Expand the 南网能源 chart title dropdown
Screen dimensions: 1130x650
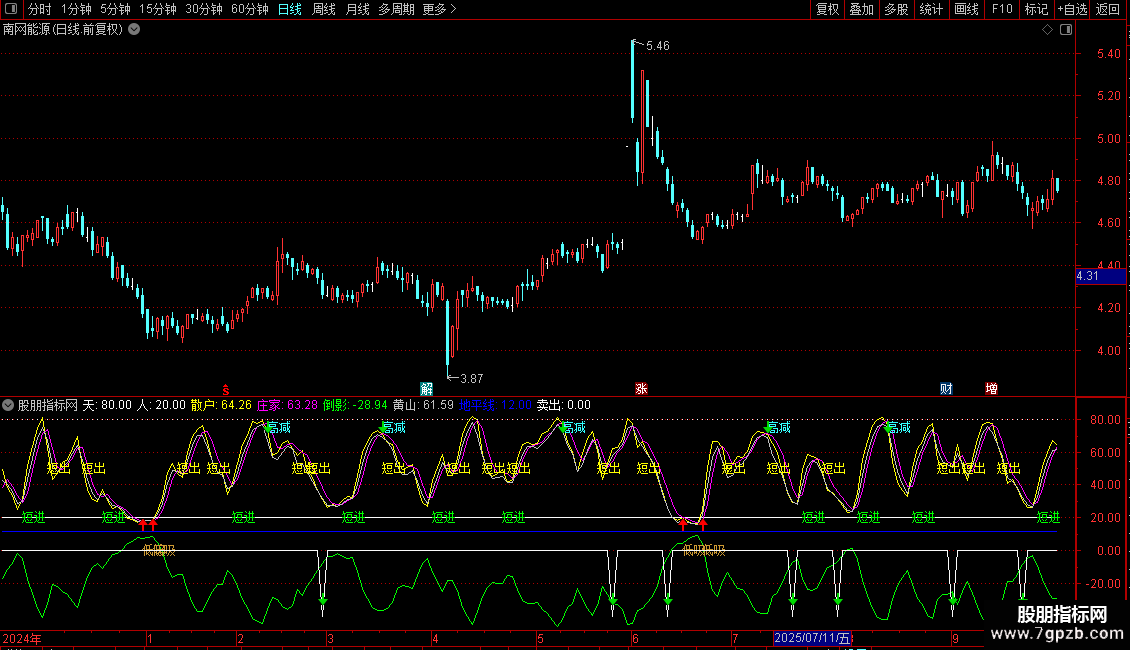pos(135,29)
